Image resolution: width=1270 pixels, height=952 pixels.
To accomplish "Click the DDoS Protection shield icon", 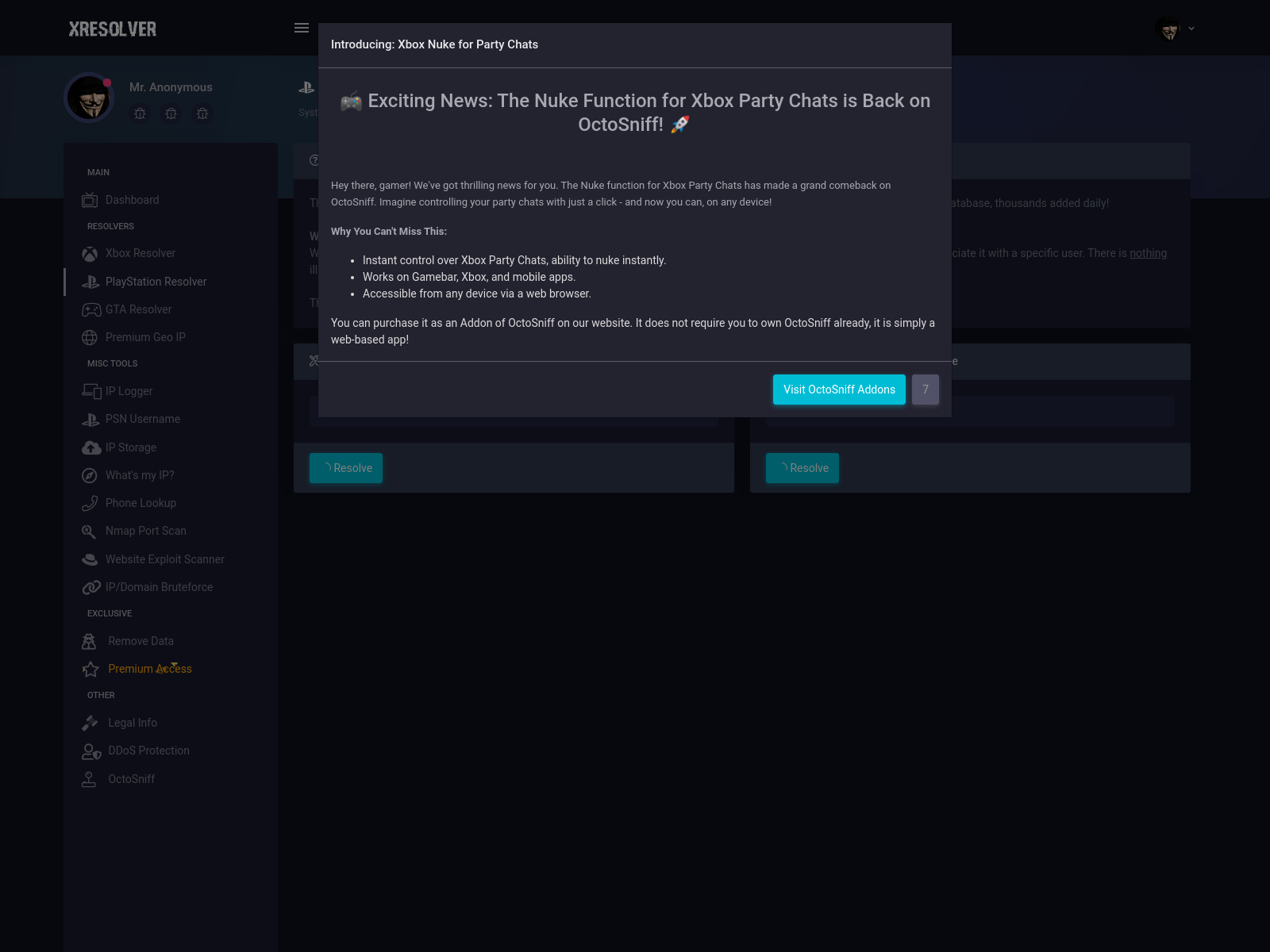I will (91, 750).
